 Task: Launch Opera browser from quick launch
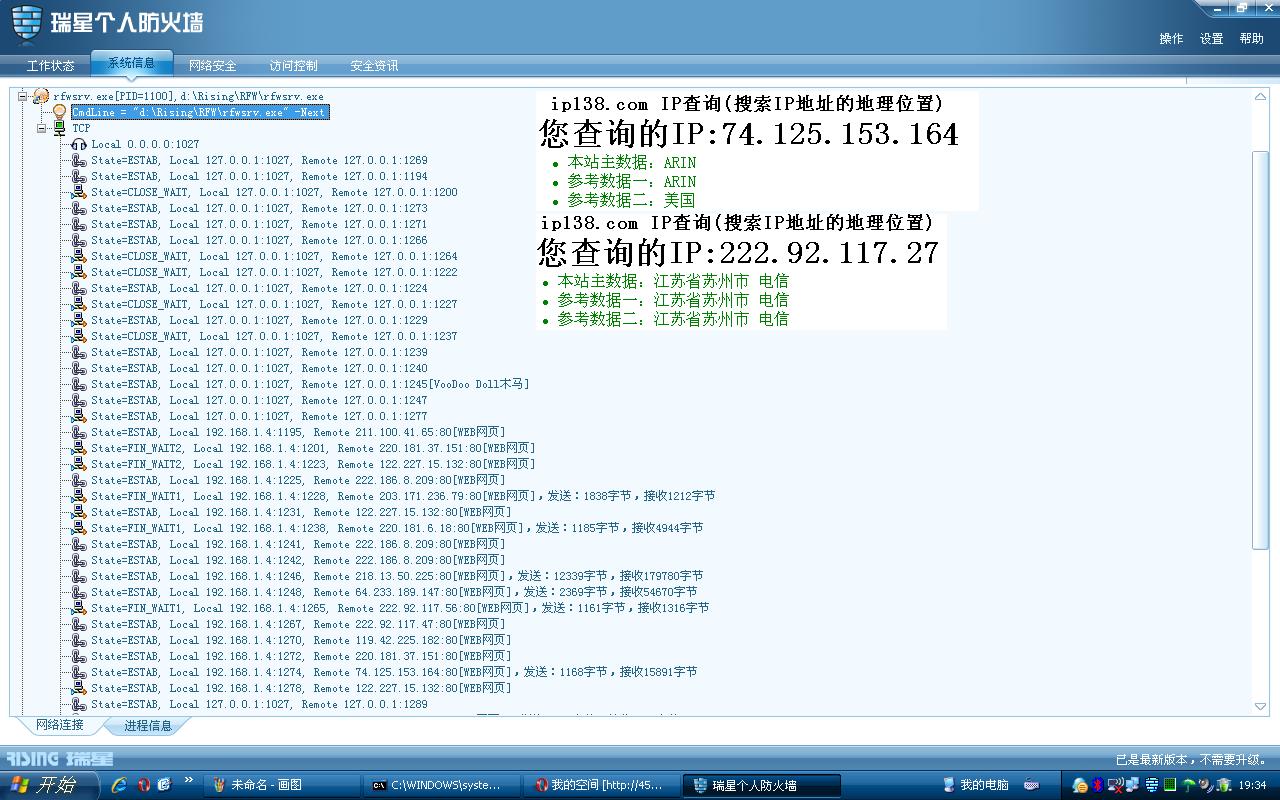(144, 785)
